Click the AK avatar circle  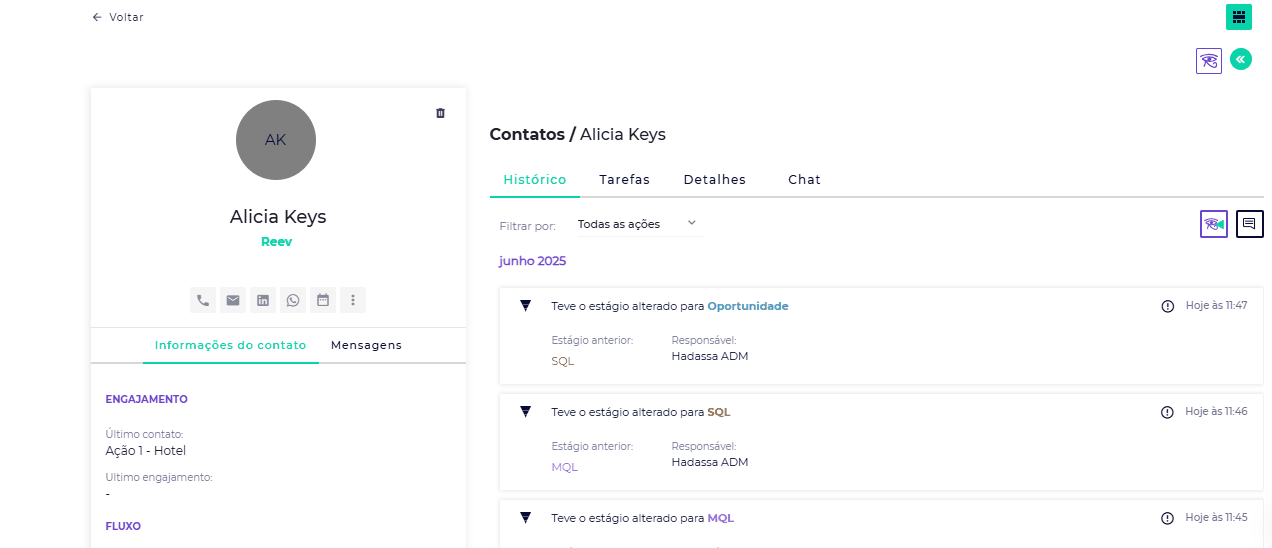click(276, 140)
